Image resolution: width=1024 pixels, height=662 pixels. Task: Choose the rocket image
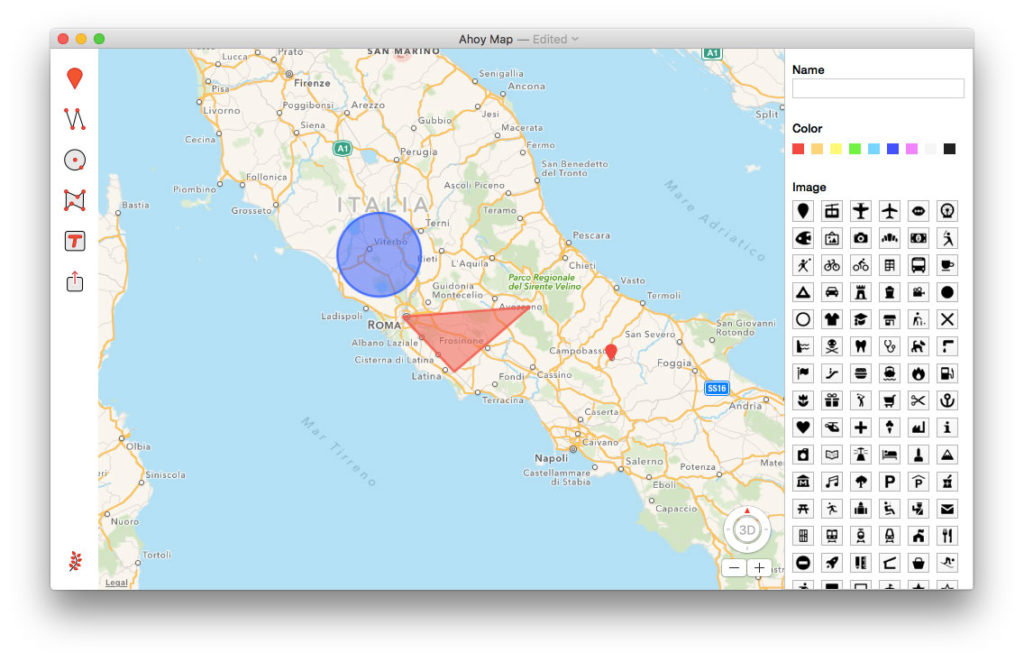click(x=832, y=563)
